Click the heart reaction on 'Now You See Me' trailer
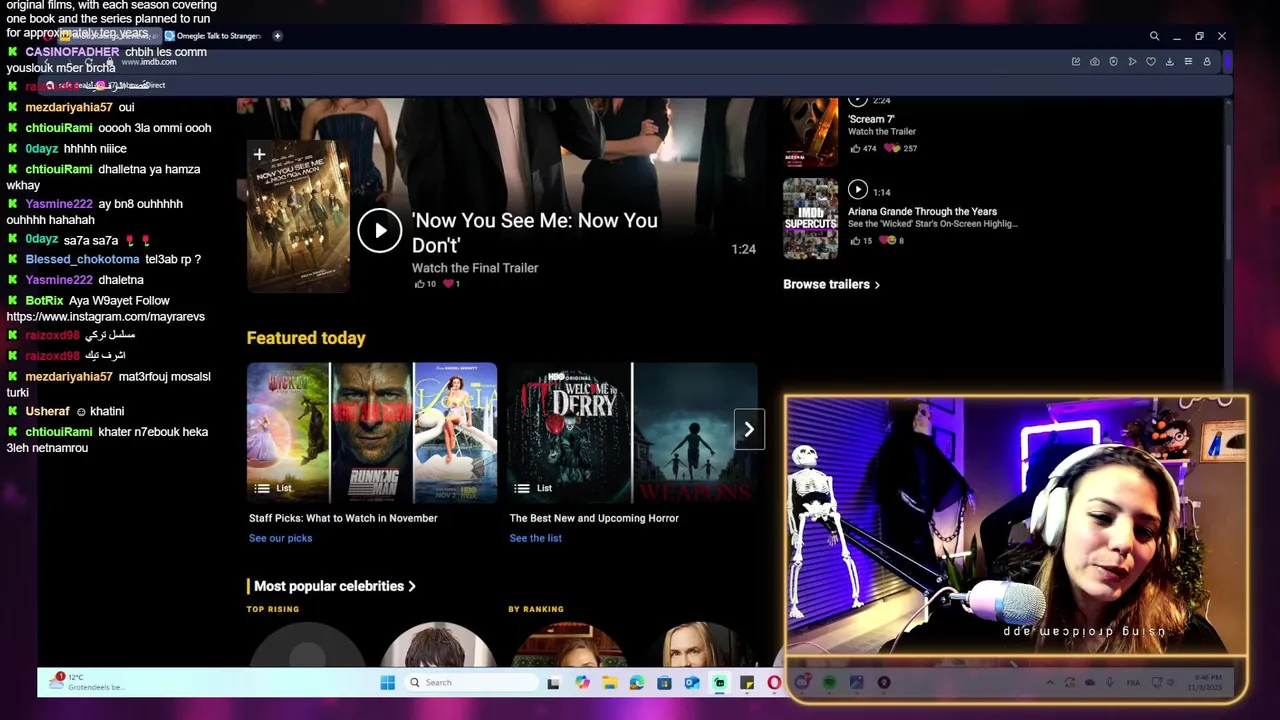The width and height of the screenshot is (1280, 720). (x=451, y=284)
